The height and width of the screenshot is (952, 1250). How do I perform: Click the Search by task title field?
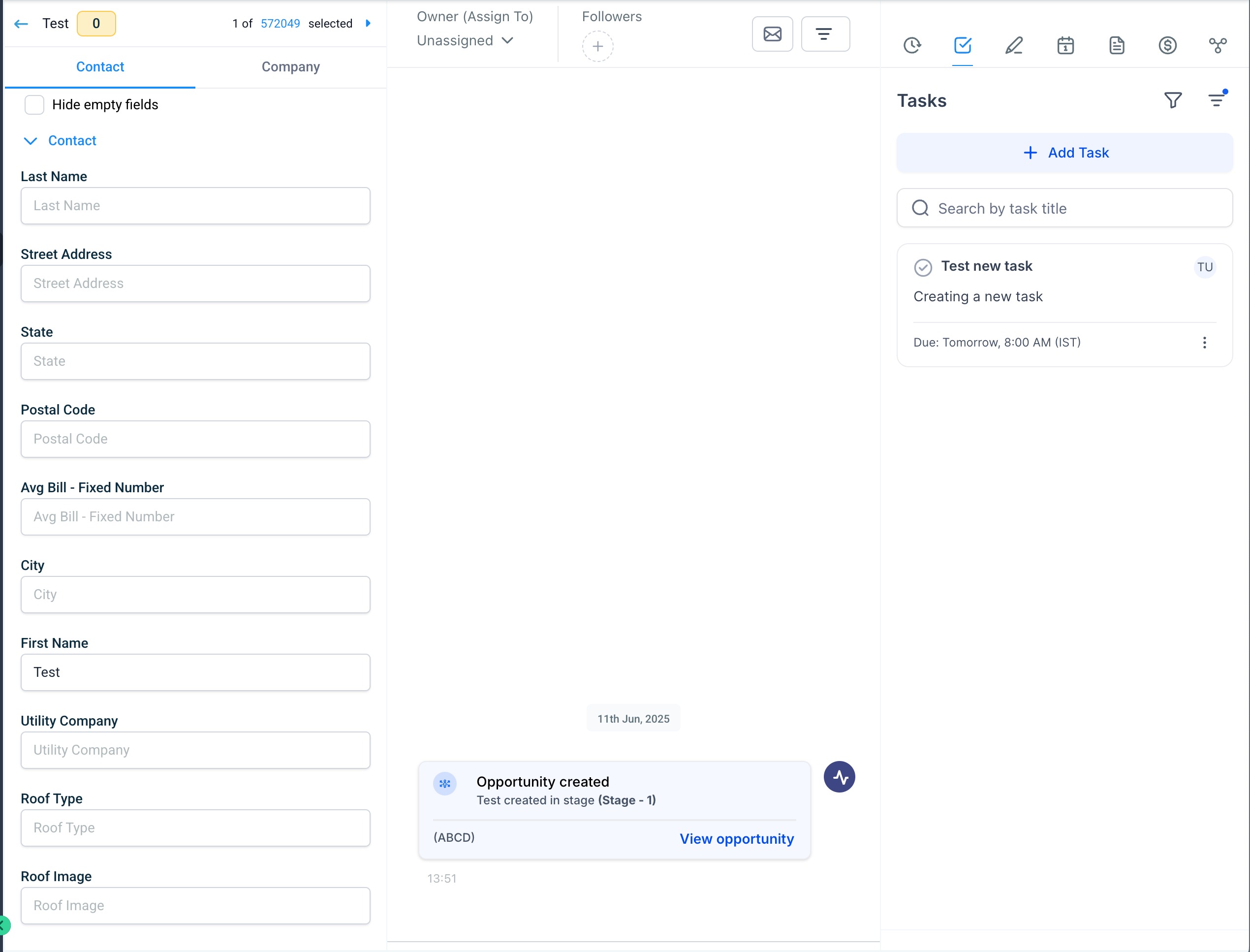pos(1064,209)
